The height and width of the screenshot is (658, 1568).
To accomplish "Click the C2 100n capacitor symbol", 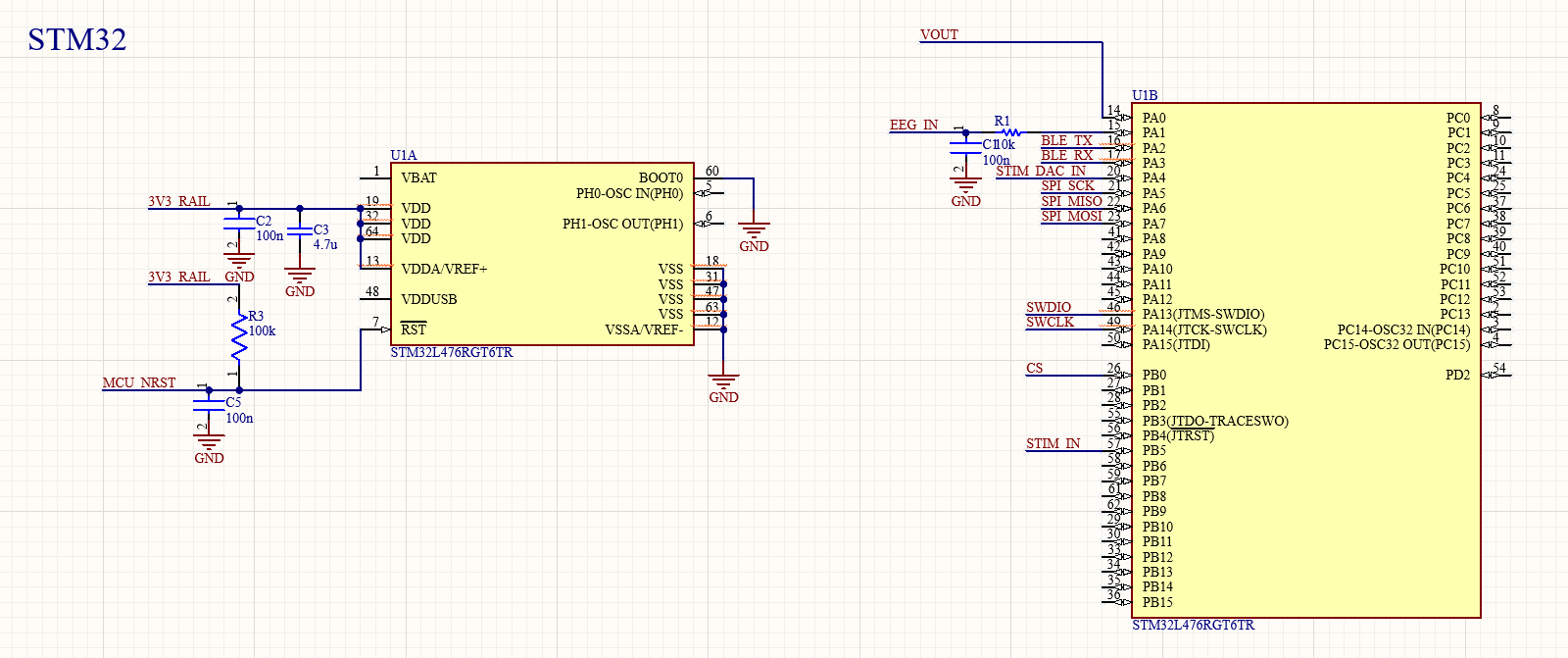I will [x=239, y=226].
